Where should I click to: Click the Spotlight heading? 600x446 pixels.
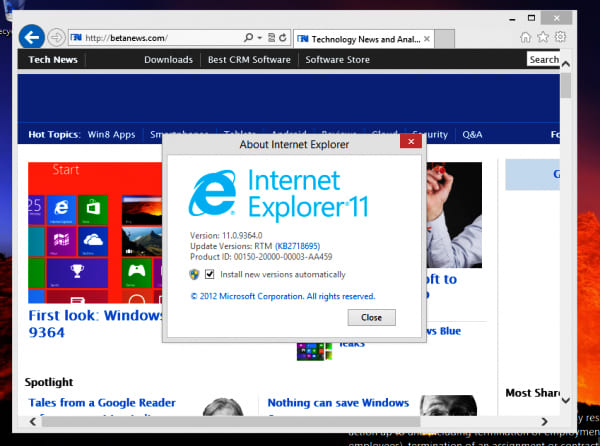click(49, 382)
